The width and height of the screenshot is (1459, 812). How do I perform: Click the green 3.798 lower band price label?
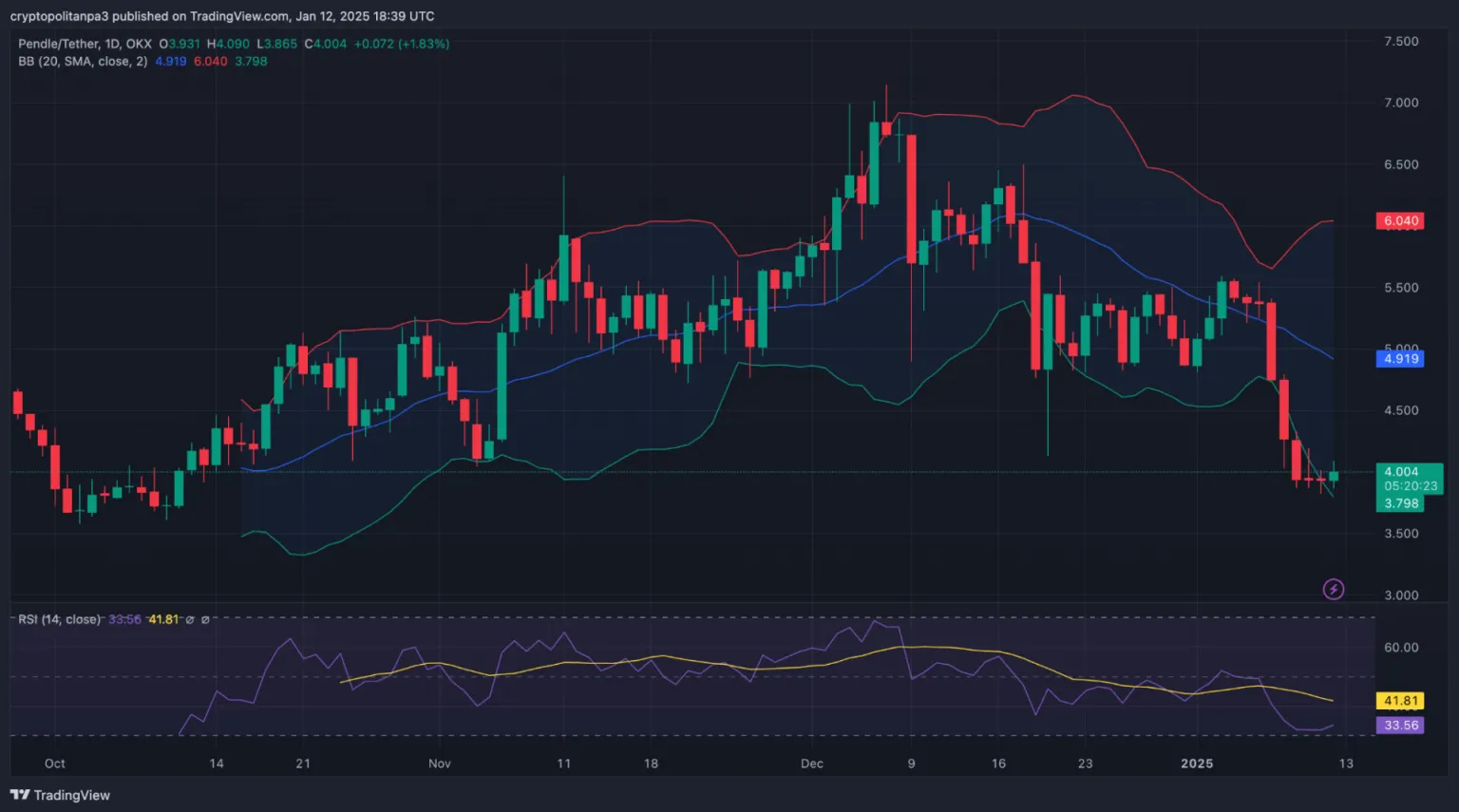[1400, 503]
